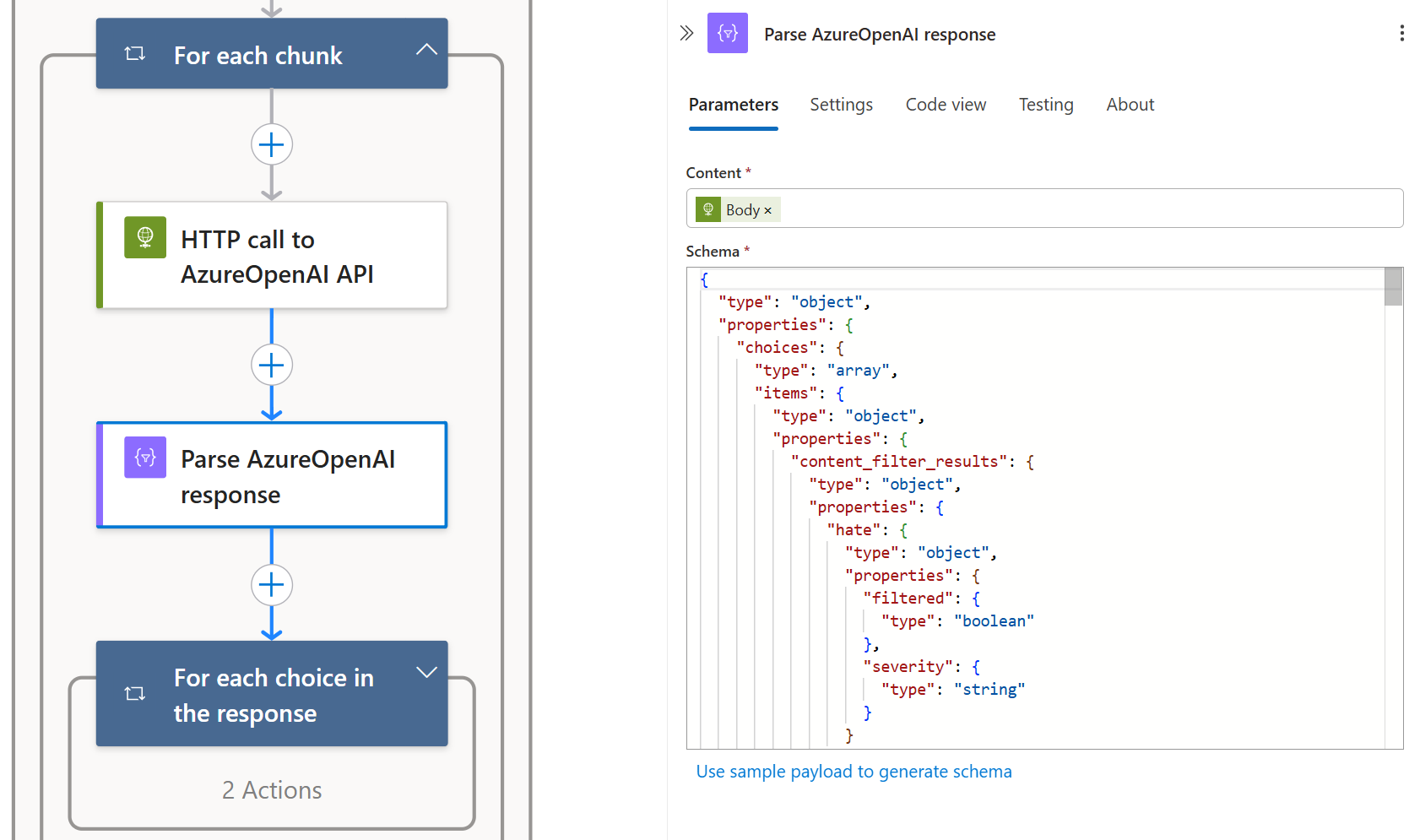
Task: Click the "filtered" property line in schema
Action: tap(922, 599)
